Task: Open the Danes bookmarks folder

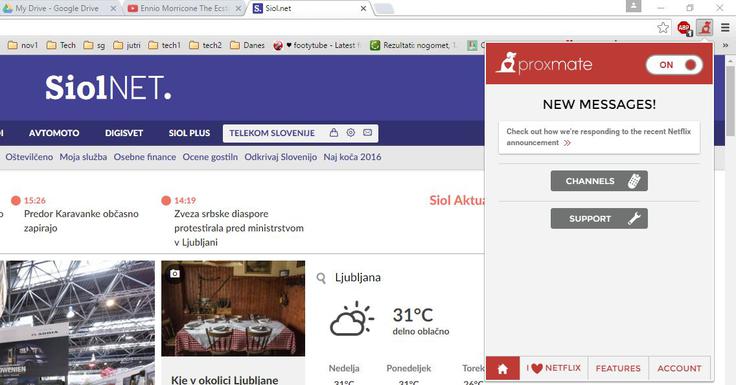Action: coord(247,45)
